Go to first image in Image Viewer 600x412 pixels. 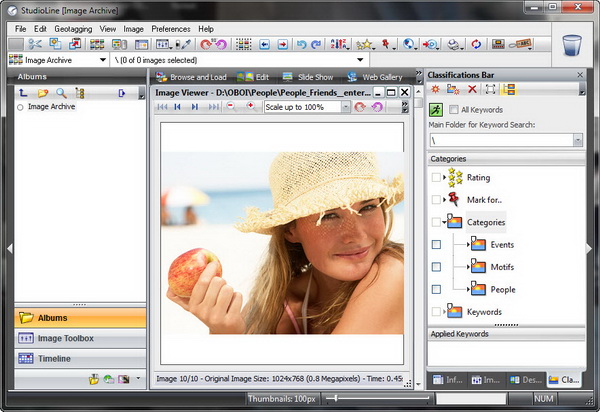tap(164, 107)
